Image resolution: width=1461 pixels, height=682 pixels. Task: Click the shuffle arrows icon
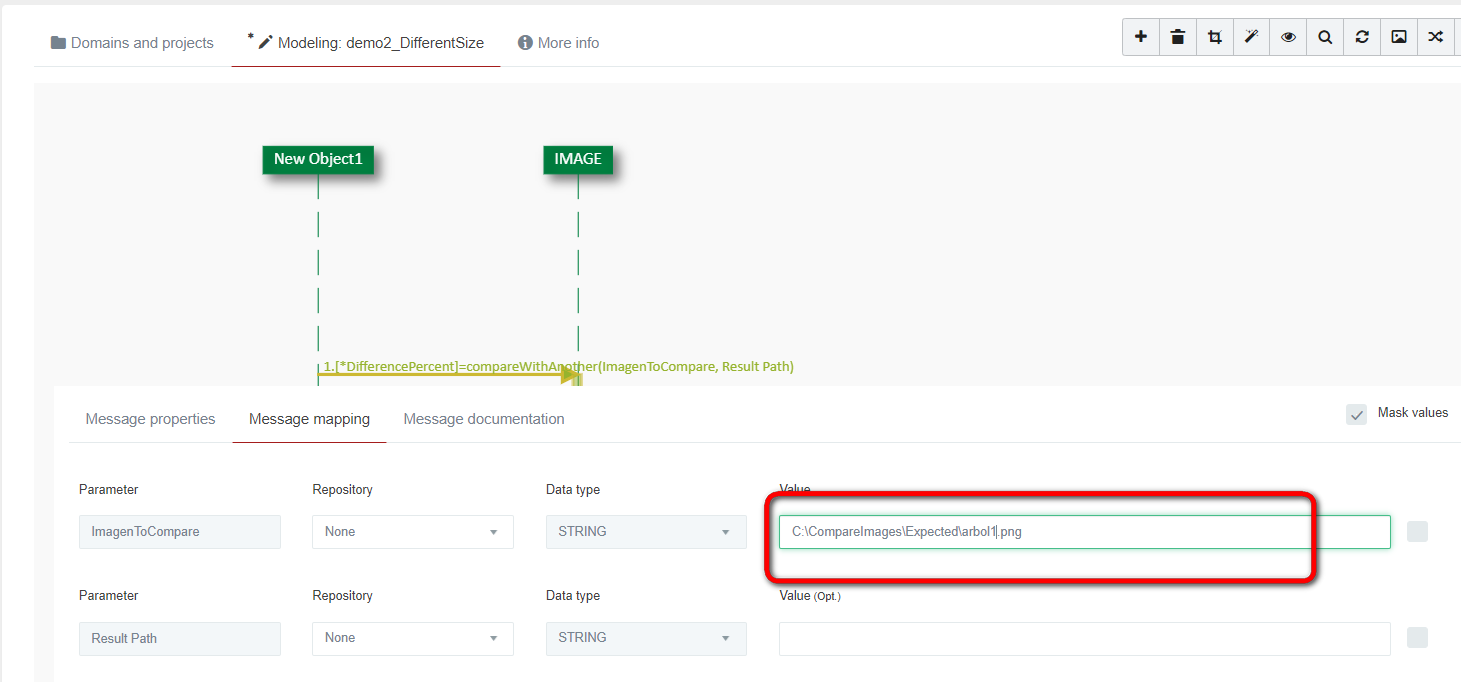pyautogui.click(x=1436, y=37)
